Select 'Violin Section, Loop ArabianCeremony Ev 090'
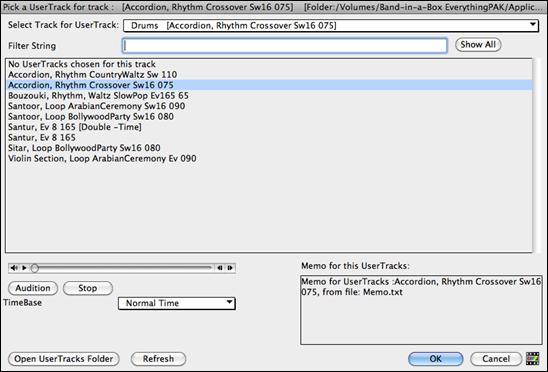This screenshot has height=372, width=548. click(x=269, y=159)
